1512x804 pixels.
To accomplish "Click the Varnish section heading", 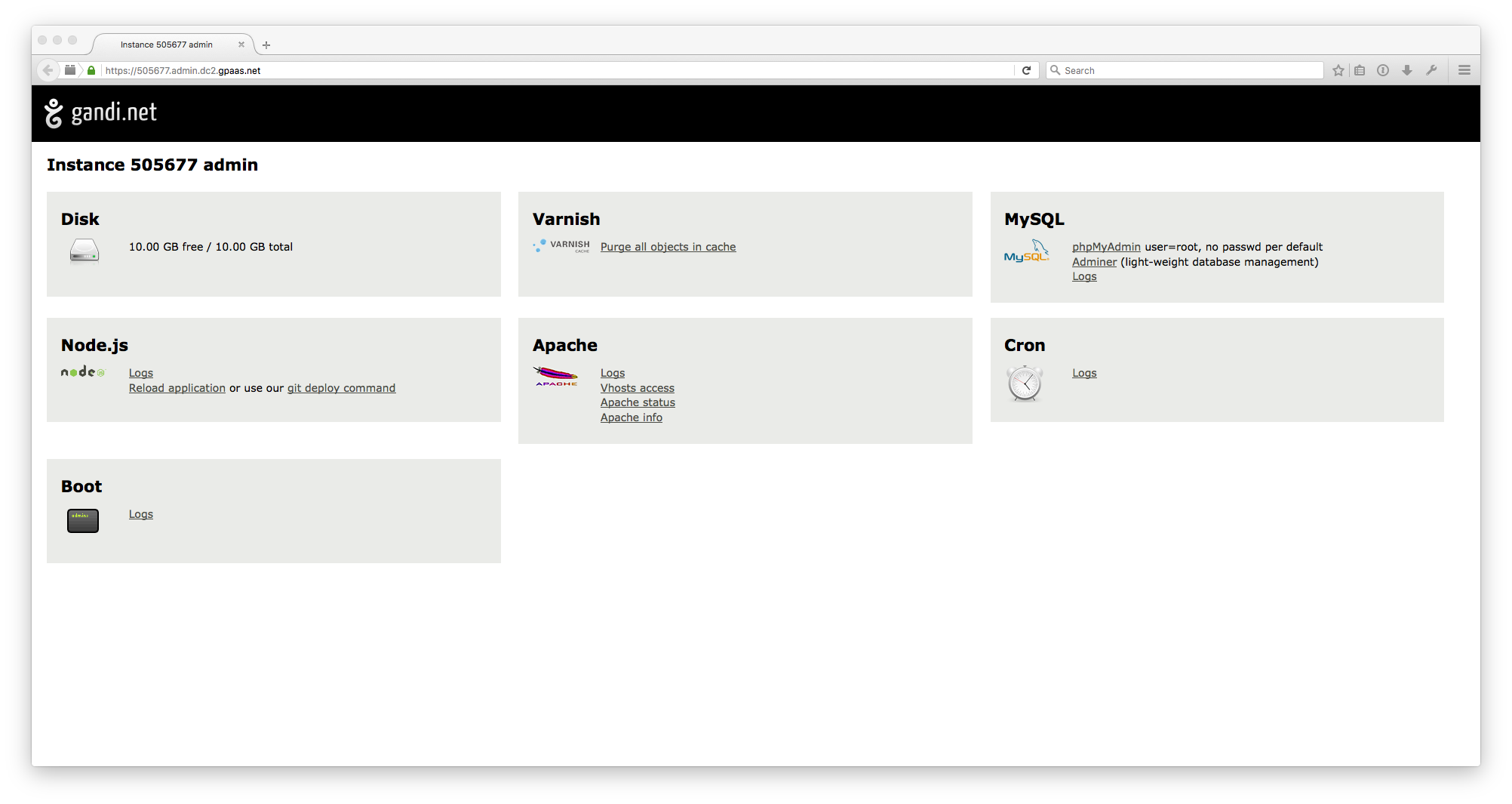I will [567, 219].
